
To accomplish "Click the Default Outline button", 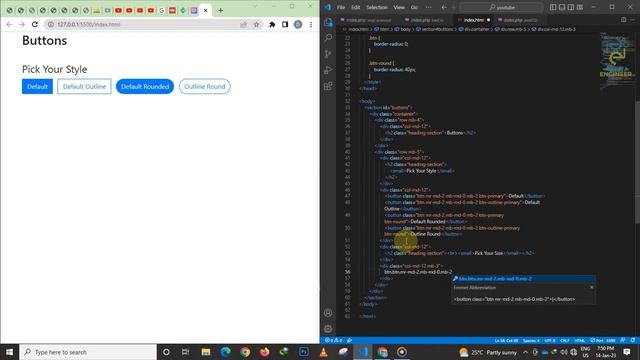I will click(x=84, y=87).
